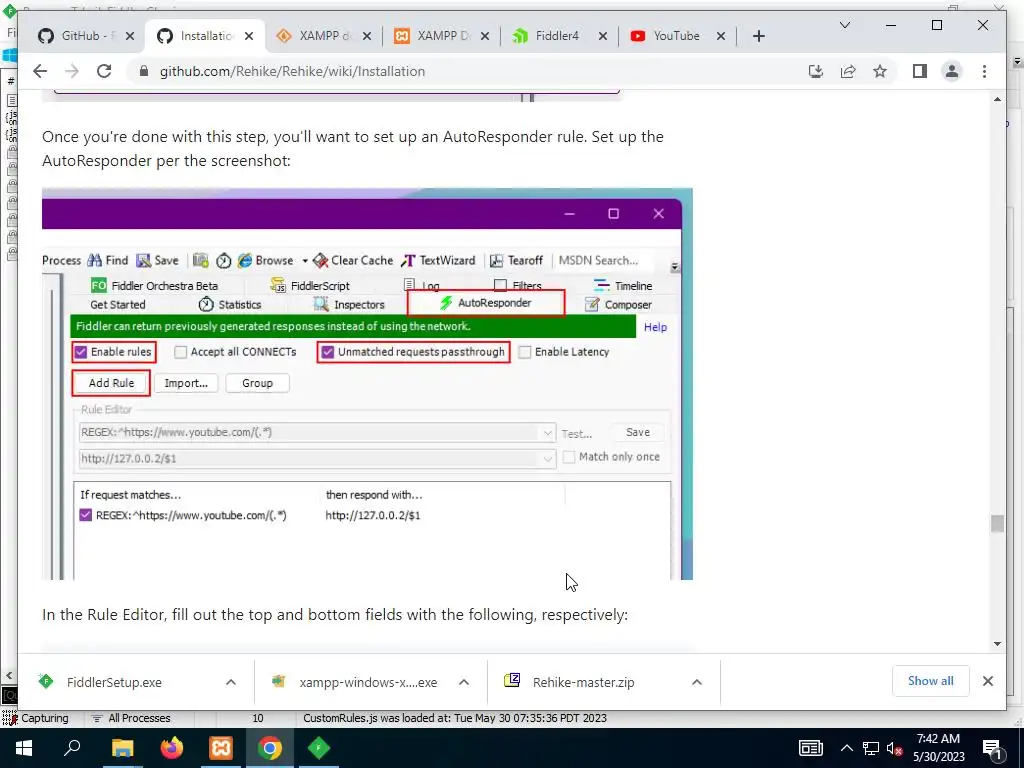Close the YouTube tab
Image resolution: width=1024 pixels, height=768 pixels.
[x=721, y=36]
